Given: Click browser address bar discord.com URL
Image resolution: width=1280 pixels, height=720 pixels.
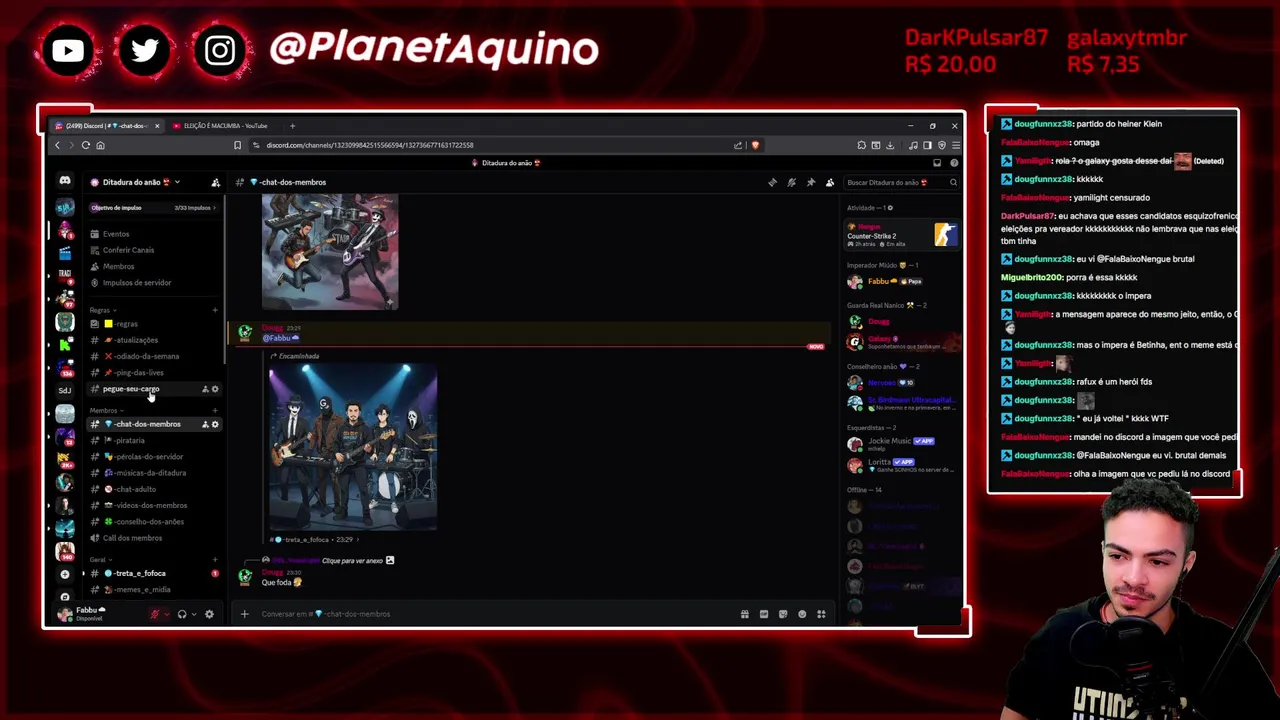Looking at the screenshot, I should coord(370,145).
